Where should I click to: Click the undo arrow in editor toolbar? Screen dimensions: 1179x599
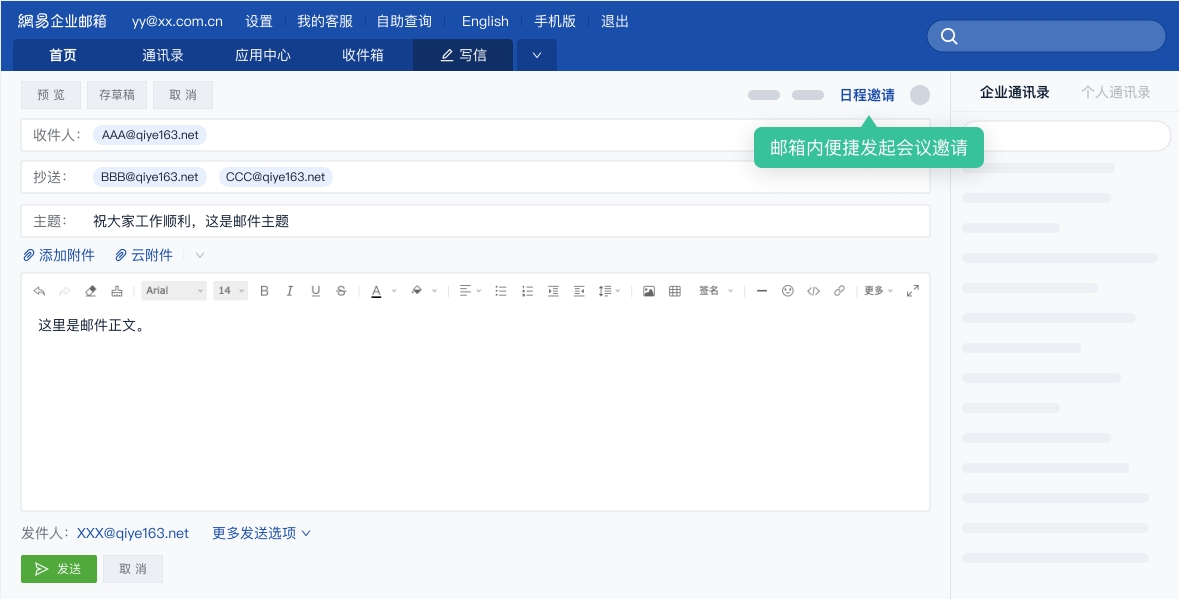[39, 291]
